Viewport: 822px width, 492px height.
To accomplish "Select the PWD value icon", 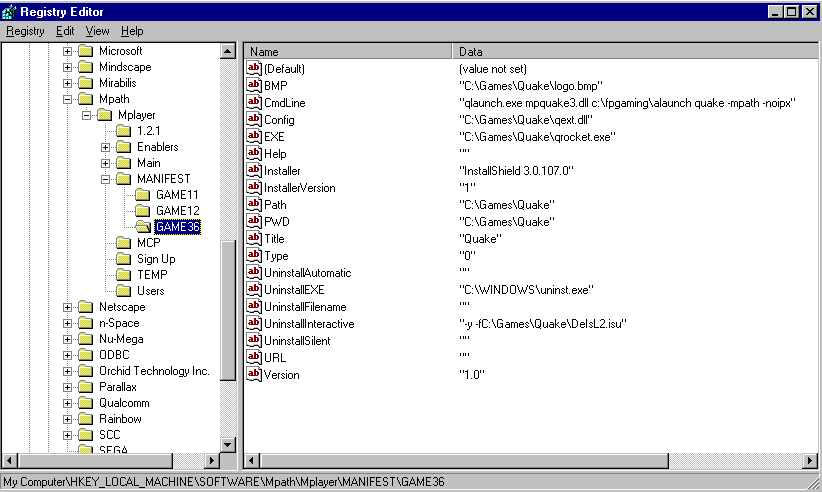I will point(254,221).
